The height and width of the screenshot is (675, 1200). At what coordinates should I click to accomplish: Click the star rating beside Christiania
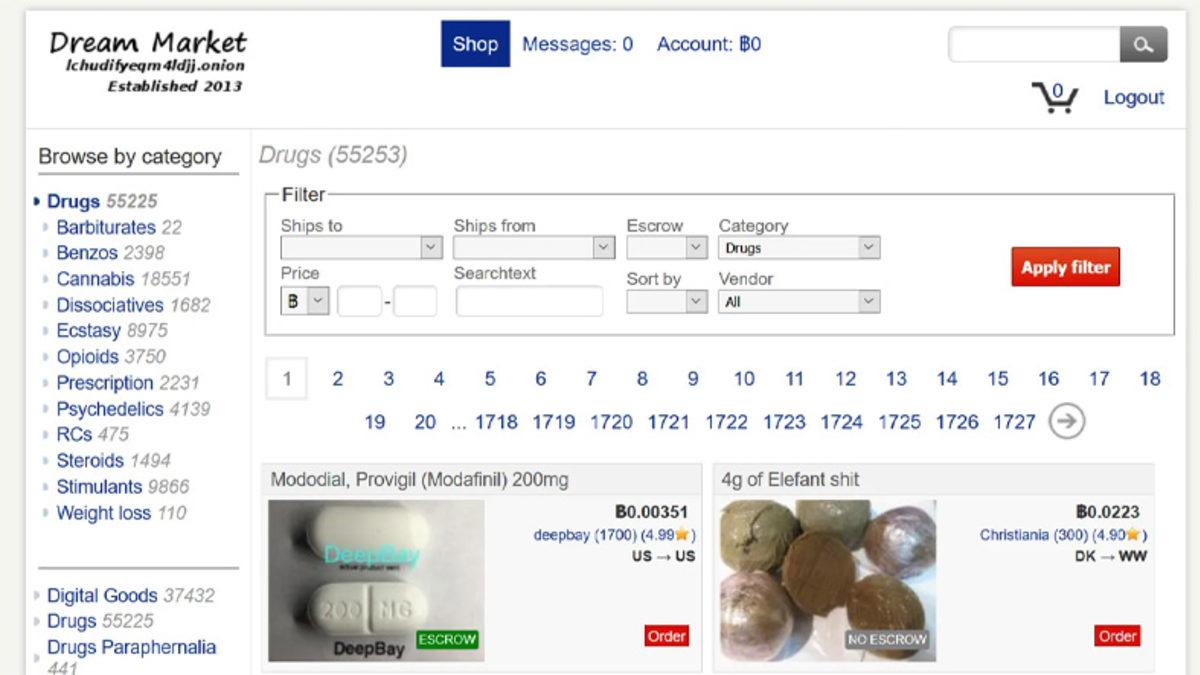pos(1131,534)
